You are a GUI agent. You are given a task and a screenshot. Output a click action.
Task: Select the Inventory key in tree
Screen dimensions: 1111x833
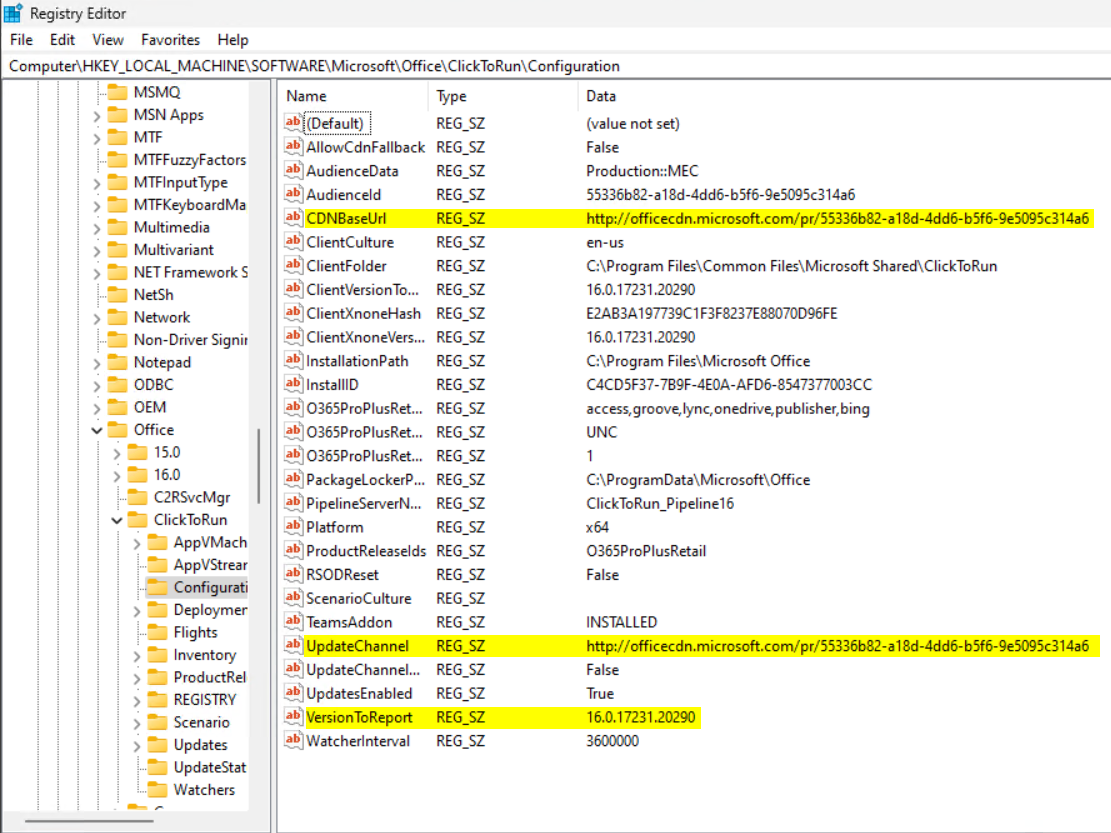(204, 655)
